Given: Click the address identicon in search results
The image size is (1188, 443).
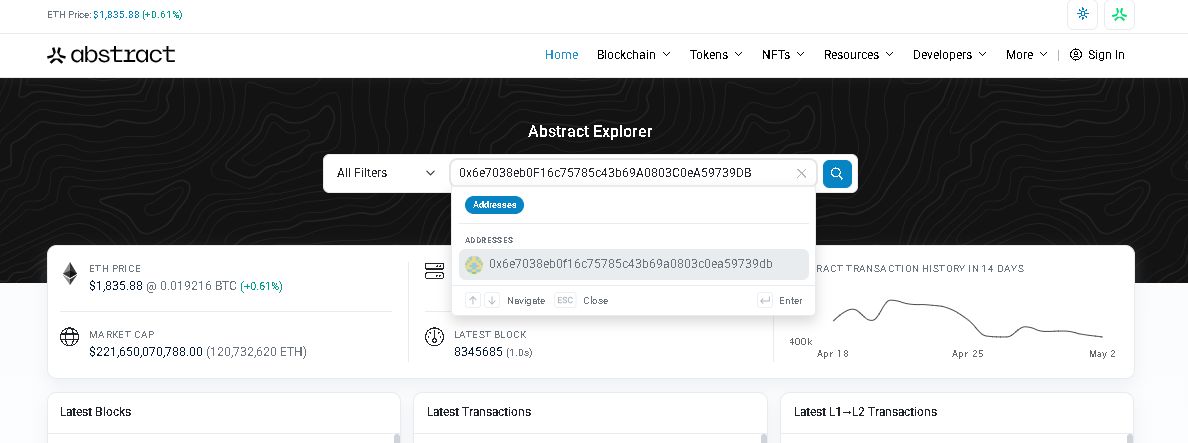Looking at the screenshot, I should [474, 265].
